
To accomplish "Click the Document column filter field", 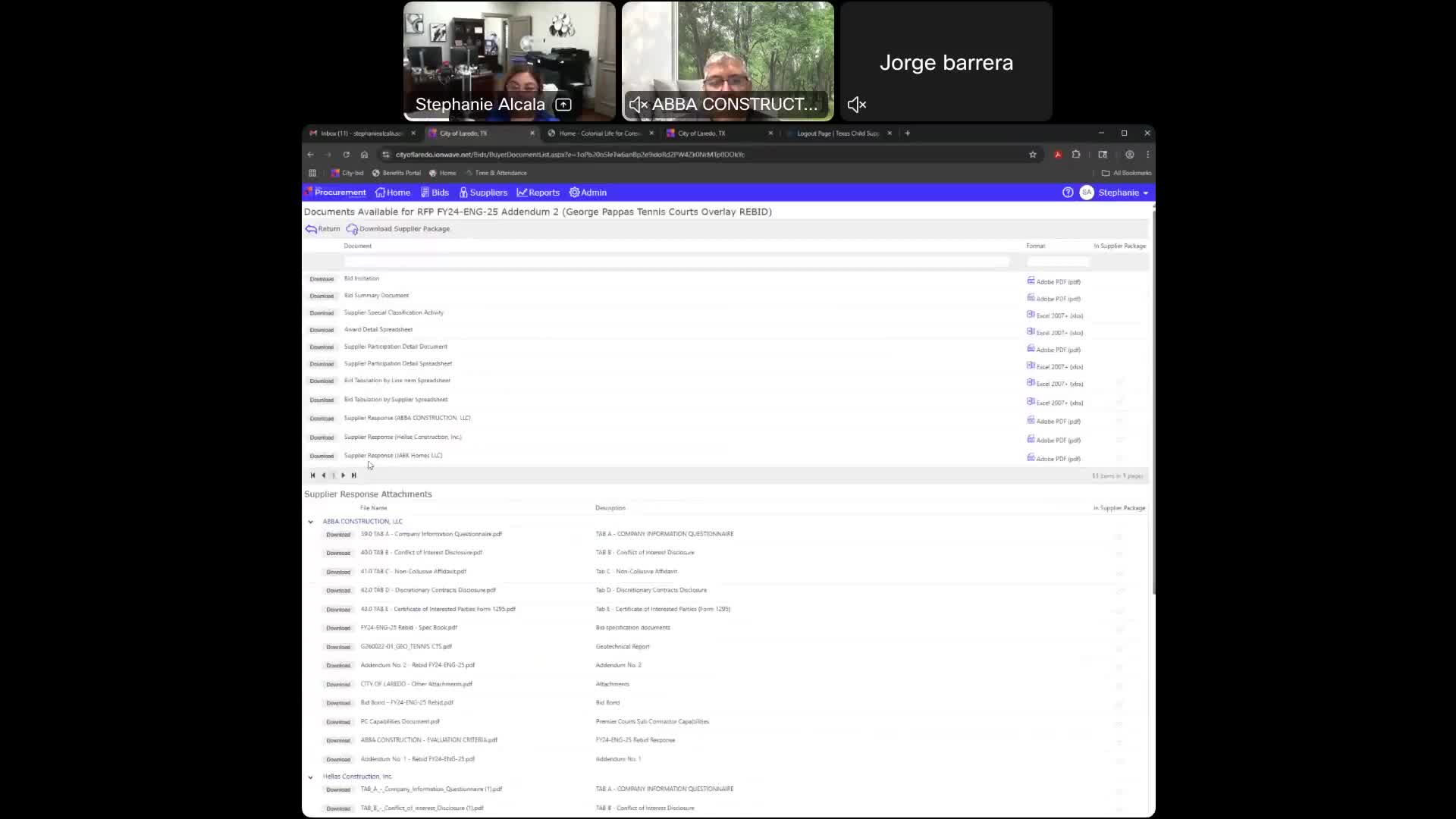I will [676, 262].
